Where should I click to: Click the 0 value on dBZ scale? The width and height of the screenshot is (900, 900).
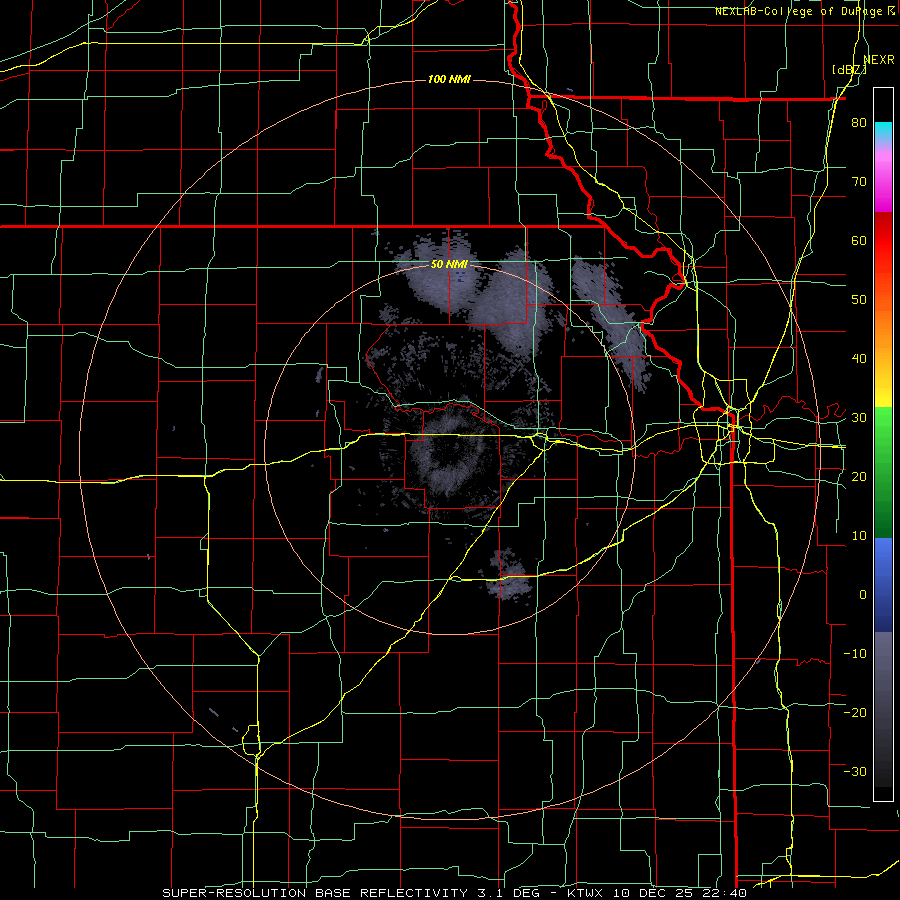pos(863,595)
